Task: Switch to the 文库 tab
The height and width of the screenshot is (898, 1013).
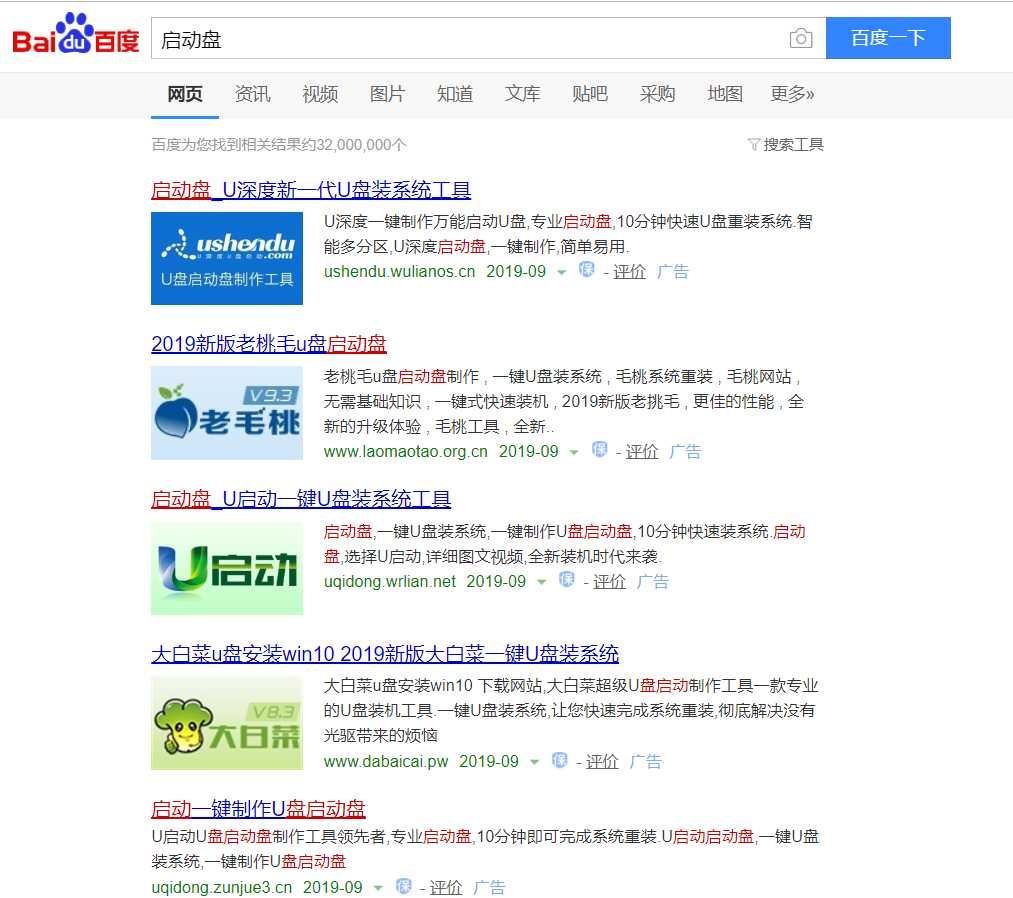Action: [x=522, y=94]
